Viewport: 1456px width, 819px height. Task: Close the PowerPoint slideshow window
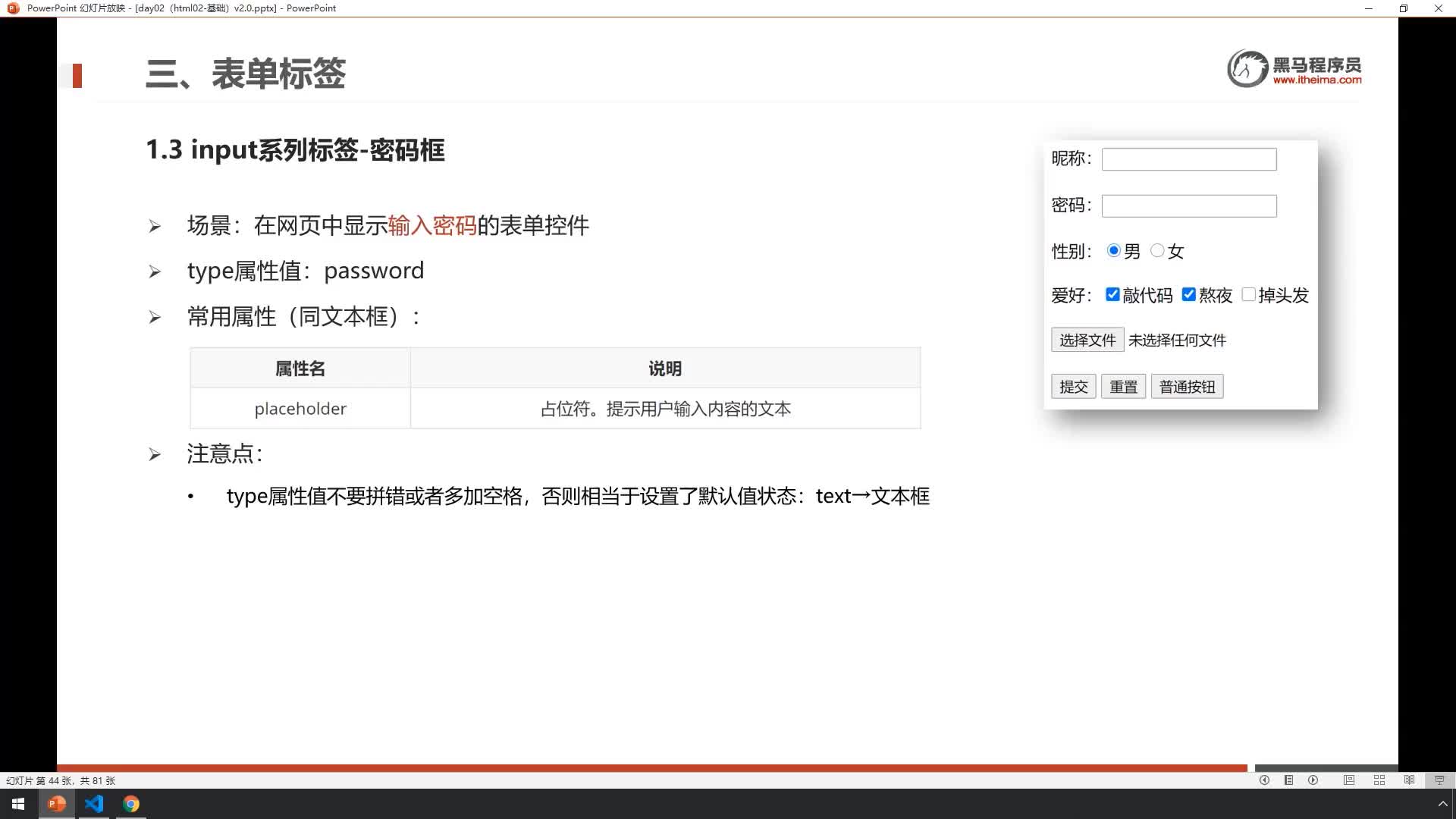tap(1439, 8)
